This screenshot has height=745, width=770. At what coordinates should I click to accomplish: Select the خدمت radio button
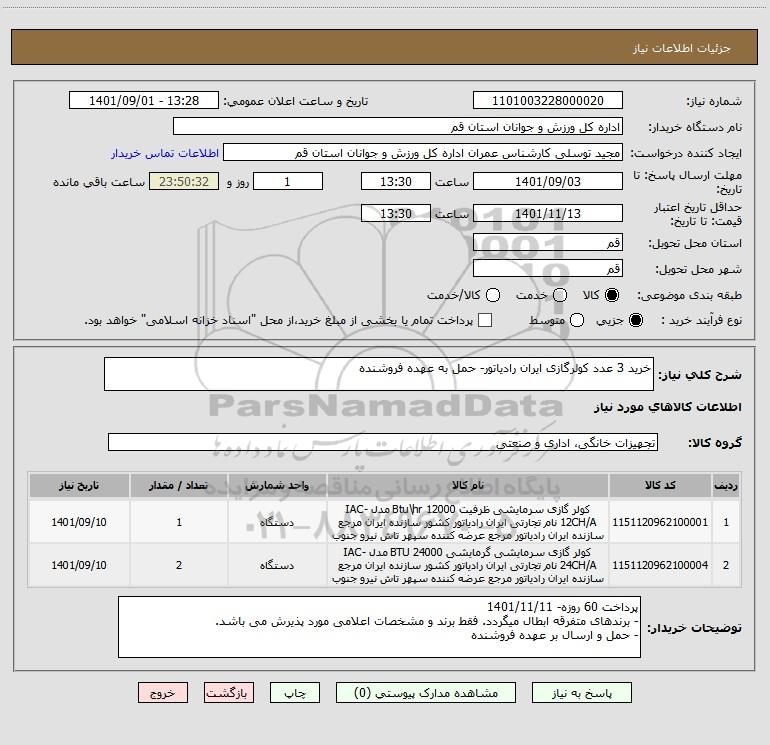click(x=560, y=295)
